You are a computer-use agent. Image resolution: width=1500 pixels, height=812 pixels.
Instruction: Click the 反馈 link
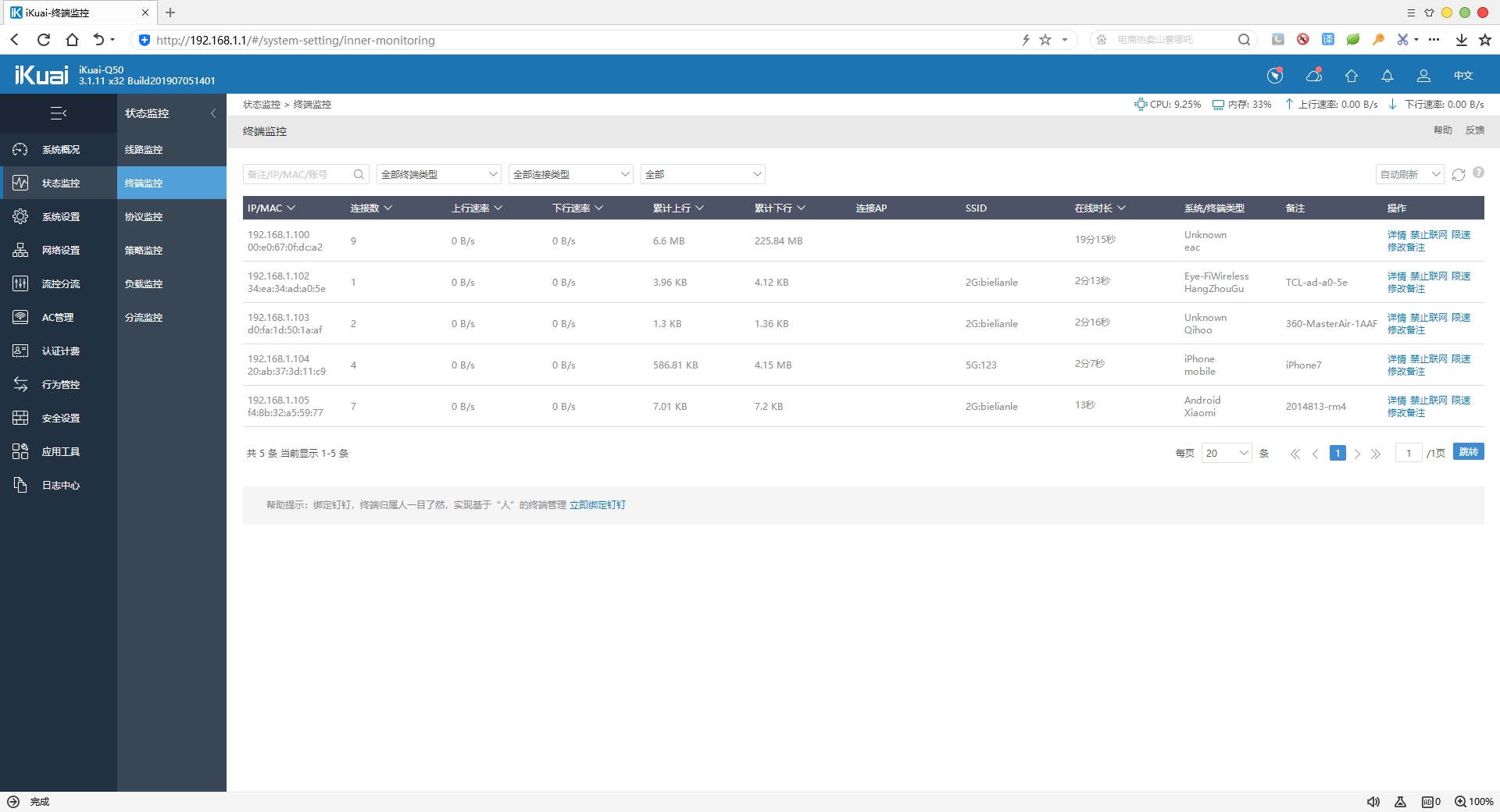coord(1474,130)
